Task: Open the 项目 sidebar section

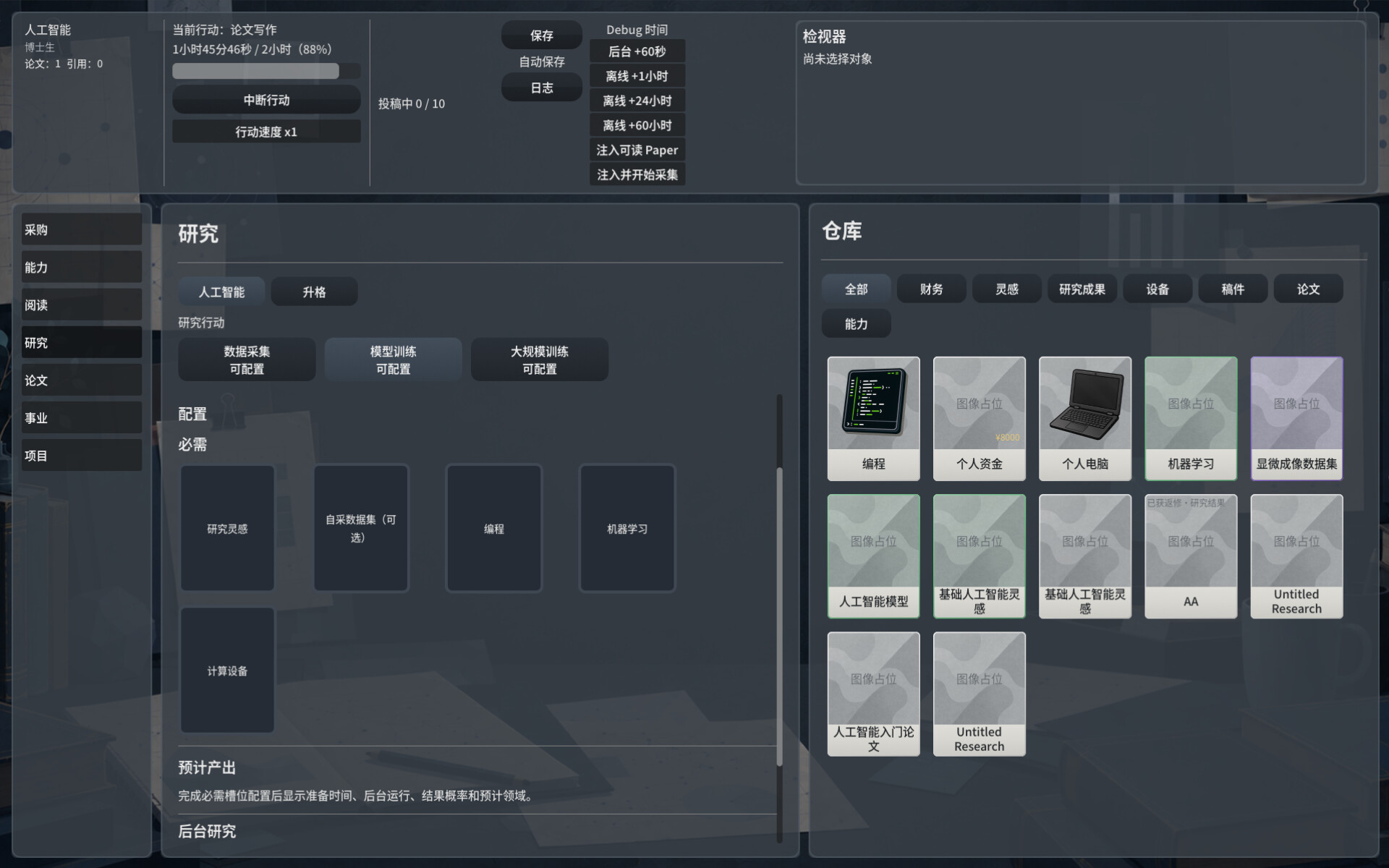Action: (82, 455)
